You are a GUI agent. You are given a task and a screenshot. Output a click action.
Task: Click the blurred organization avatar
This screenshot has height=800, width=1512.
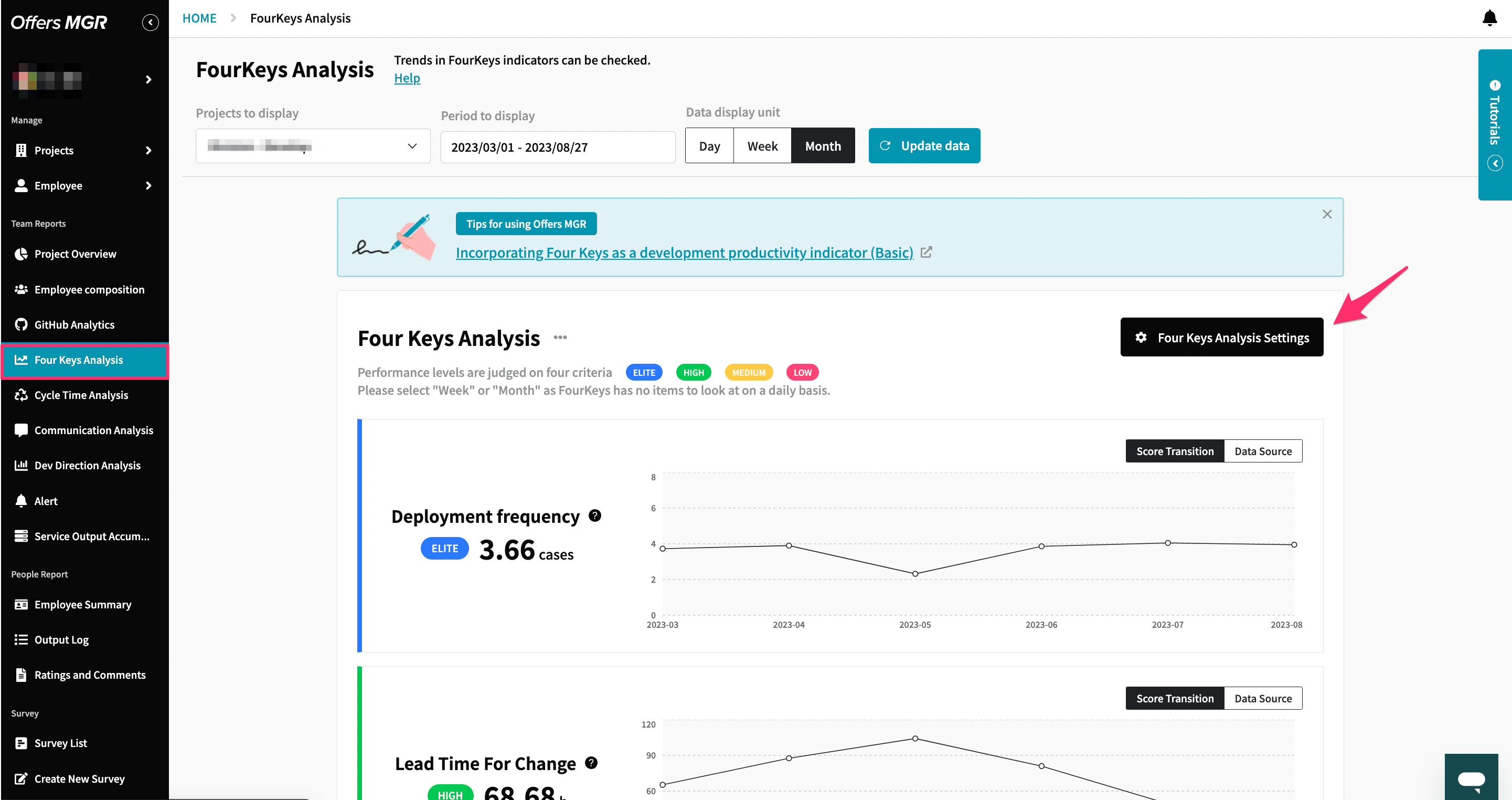click(47, 79)
